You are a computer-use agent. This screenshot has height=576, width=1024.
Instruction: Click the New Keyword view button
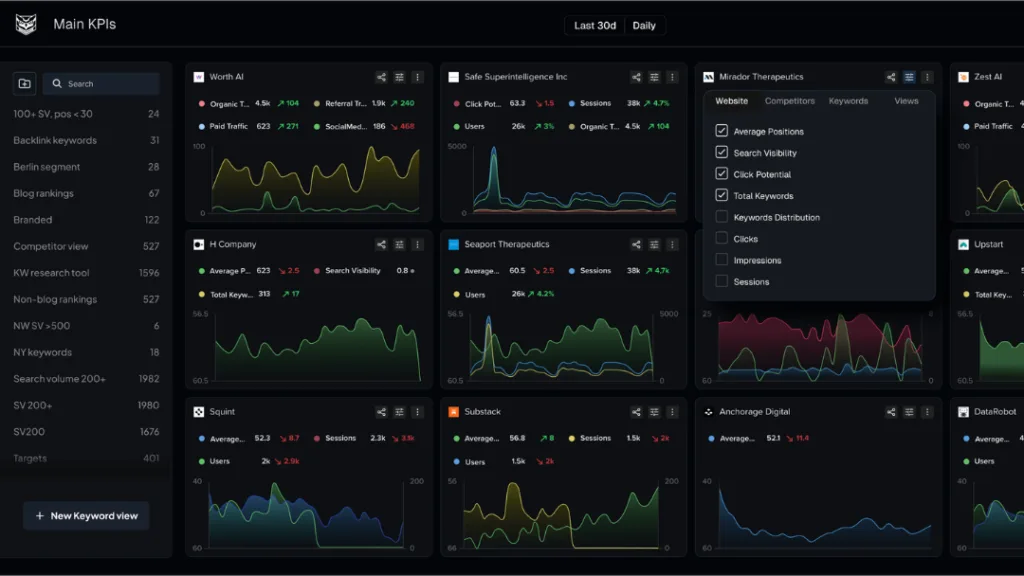coord(86,516)
